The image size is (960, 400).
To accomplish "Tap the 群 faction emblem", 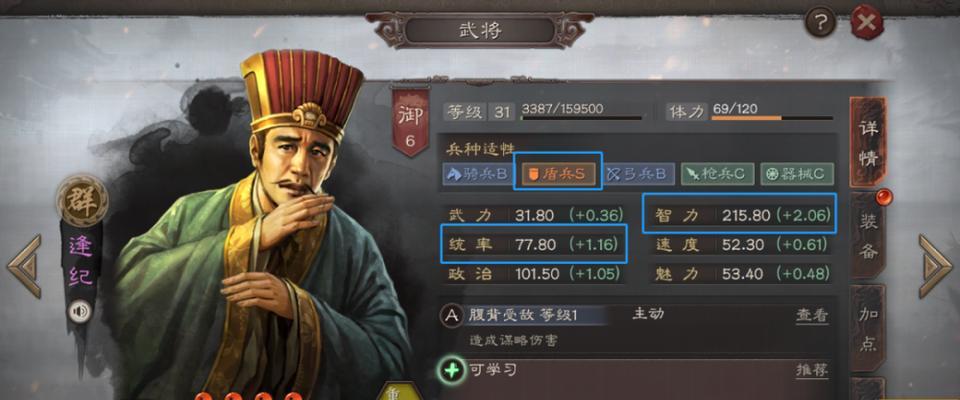I will pos(82,199).
